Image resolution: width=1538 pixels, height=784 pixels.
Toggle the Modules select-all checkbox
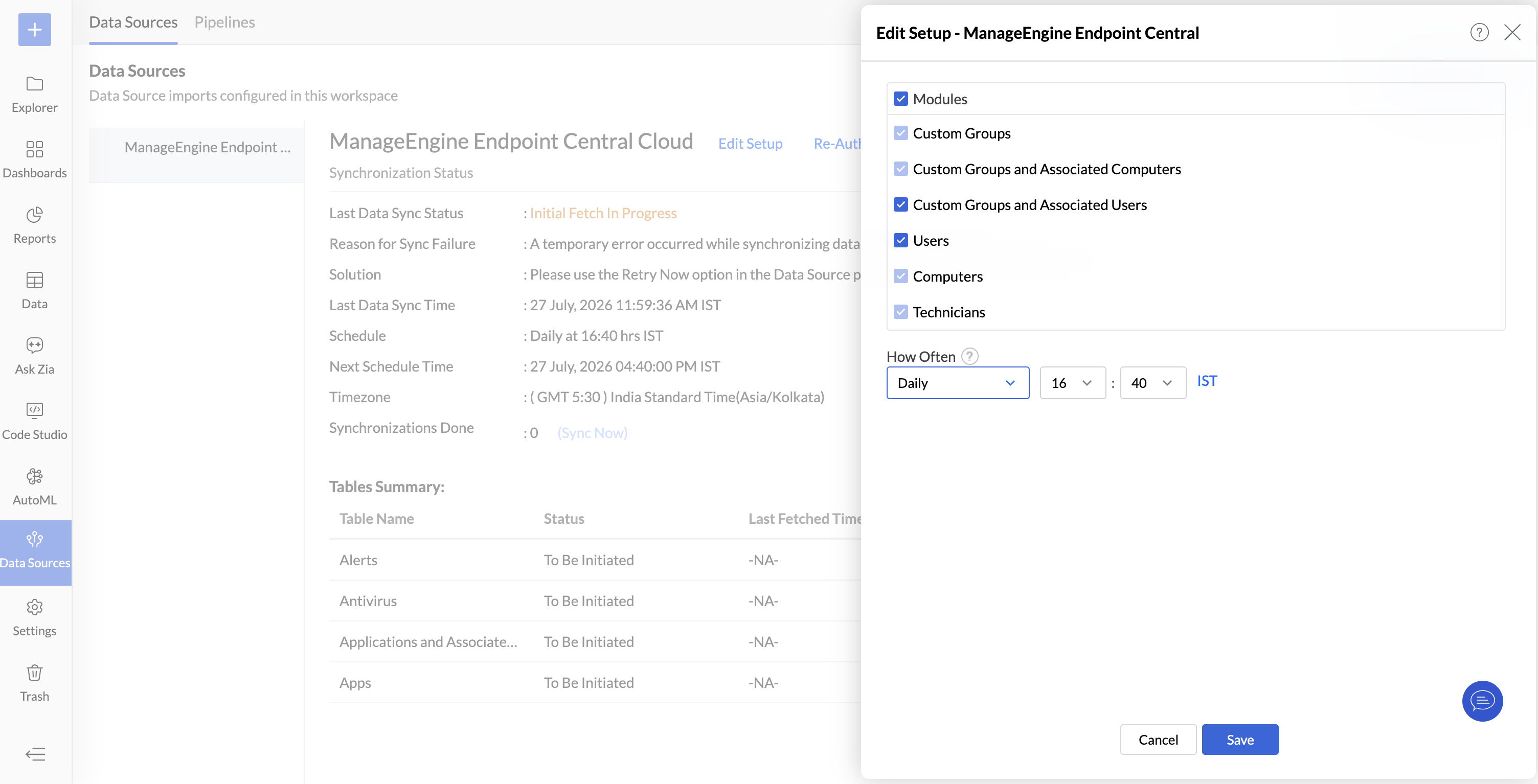(901, 99)
